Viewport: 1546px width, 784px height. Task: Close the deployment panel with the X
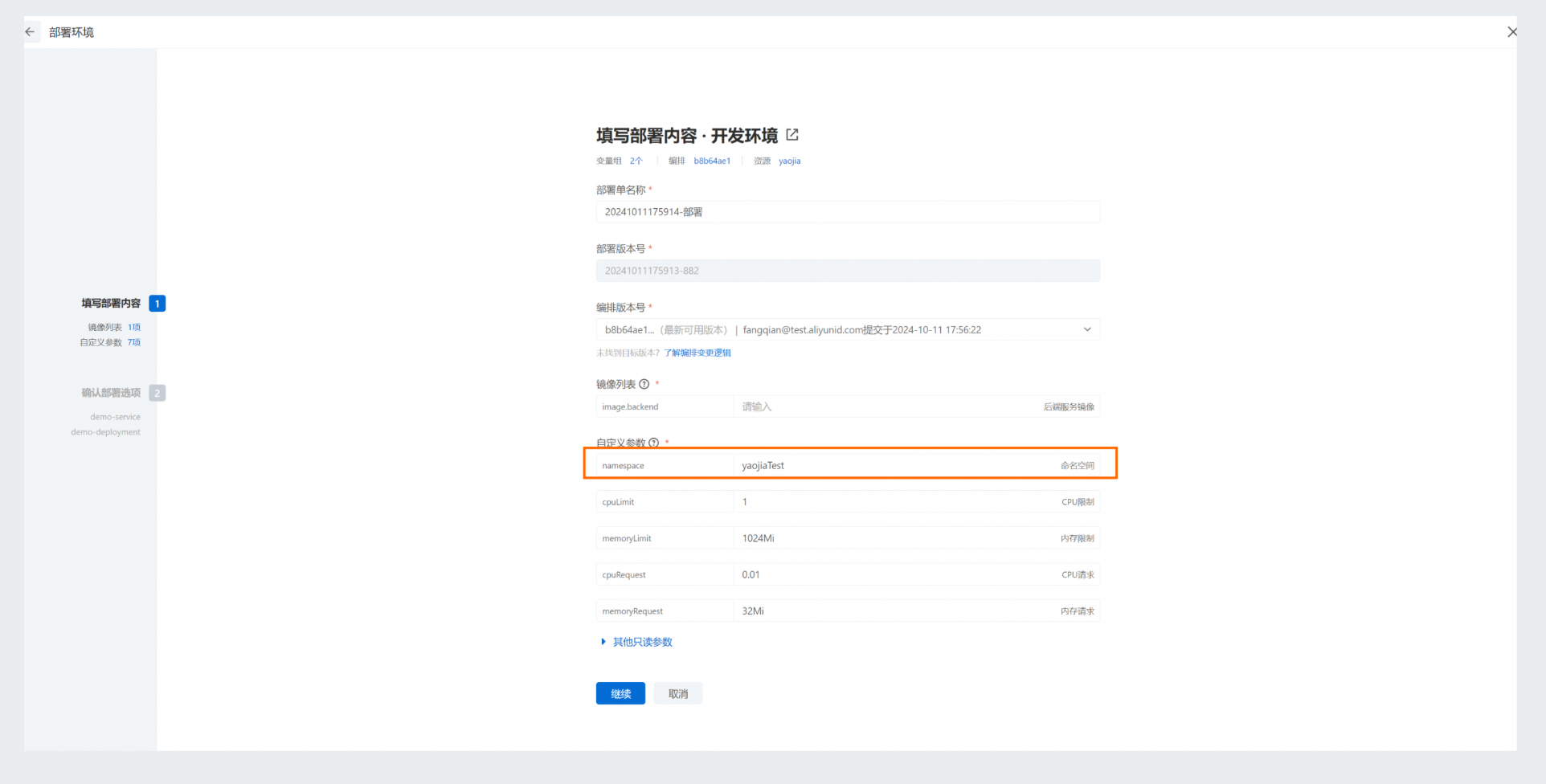pos(1512,32)
